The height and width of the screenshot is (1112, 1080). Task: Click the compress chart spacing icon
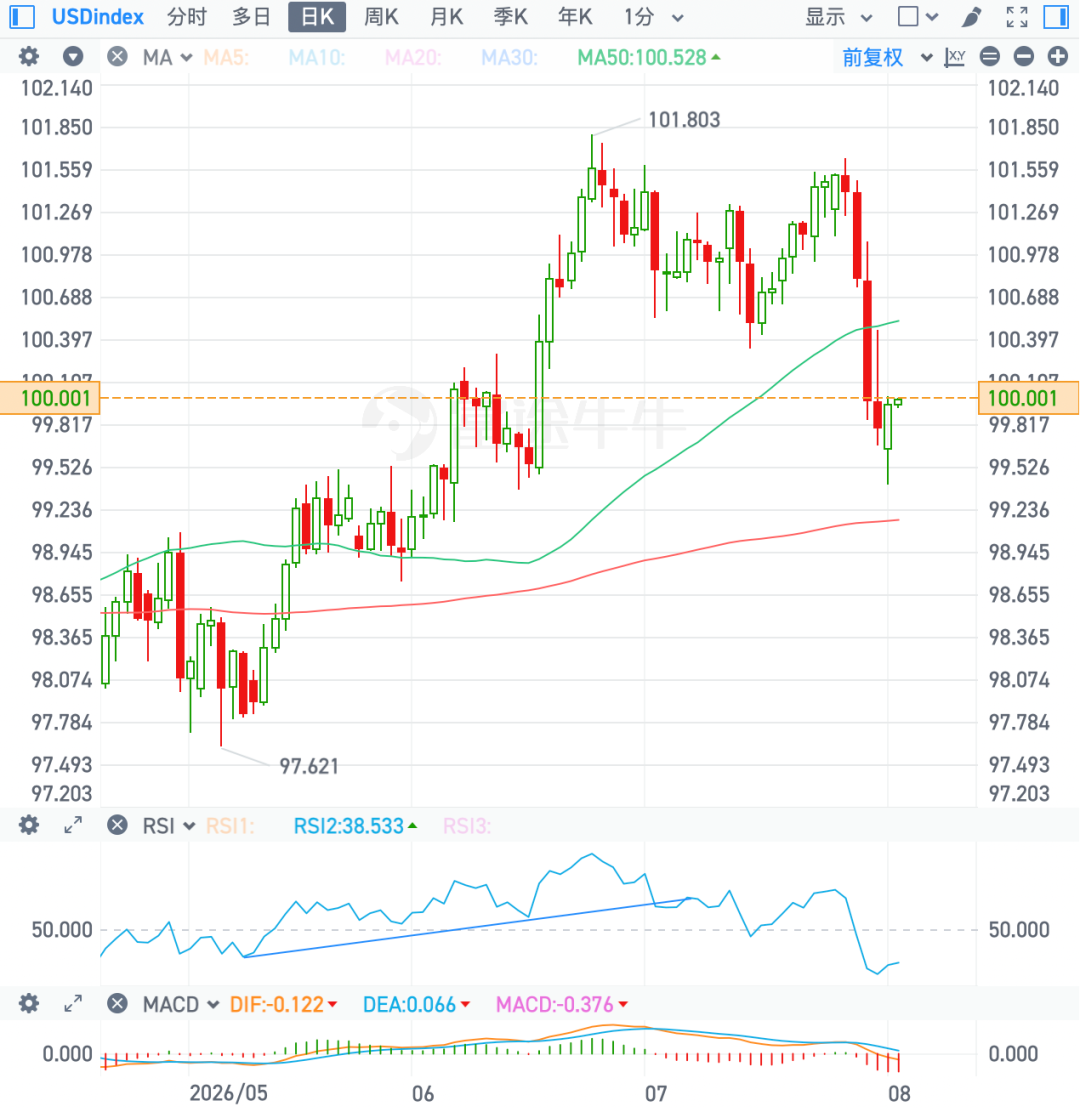point(990,57)
